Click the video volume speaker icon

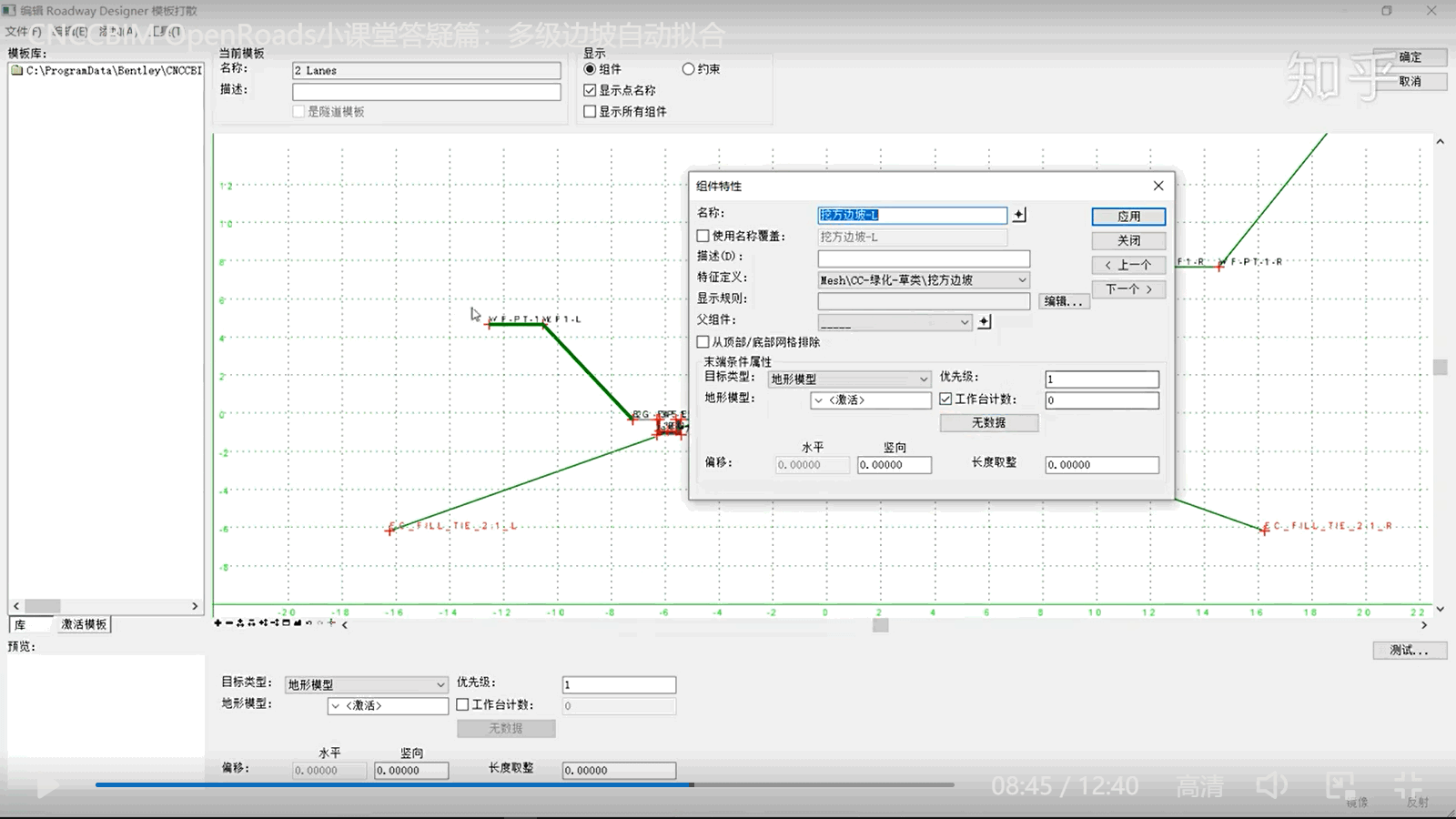(1272, 785)
